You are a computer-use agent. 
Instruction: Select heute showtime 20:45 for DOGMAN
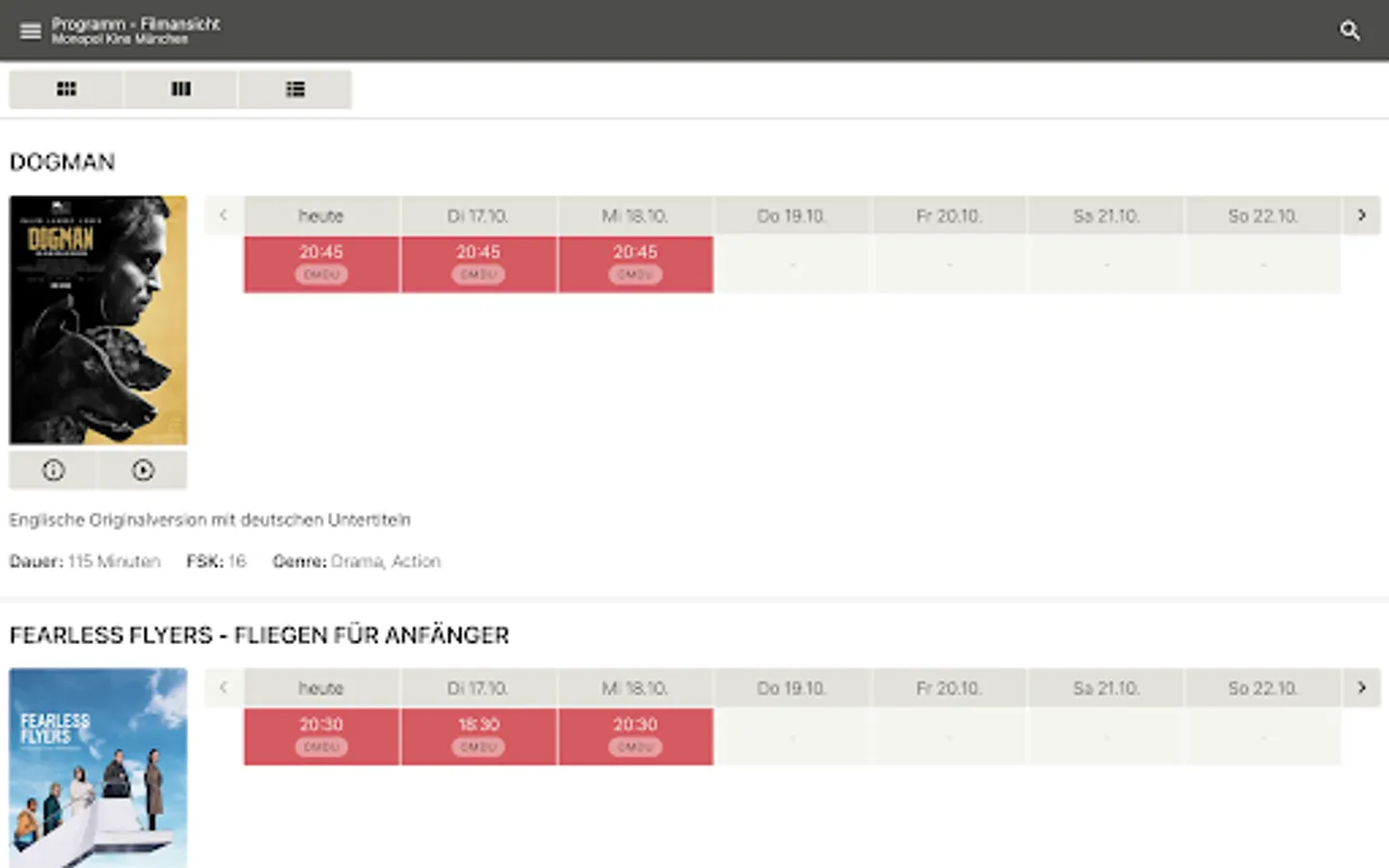320,262
